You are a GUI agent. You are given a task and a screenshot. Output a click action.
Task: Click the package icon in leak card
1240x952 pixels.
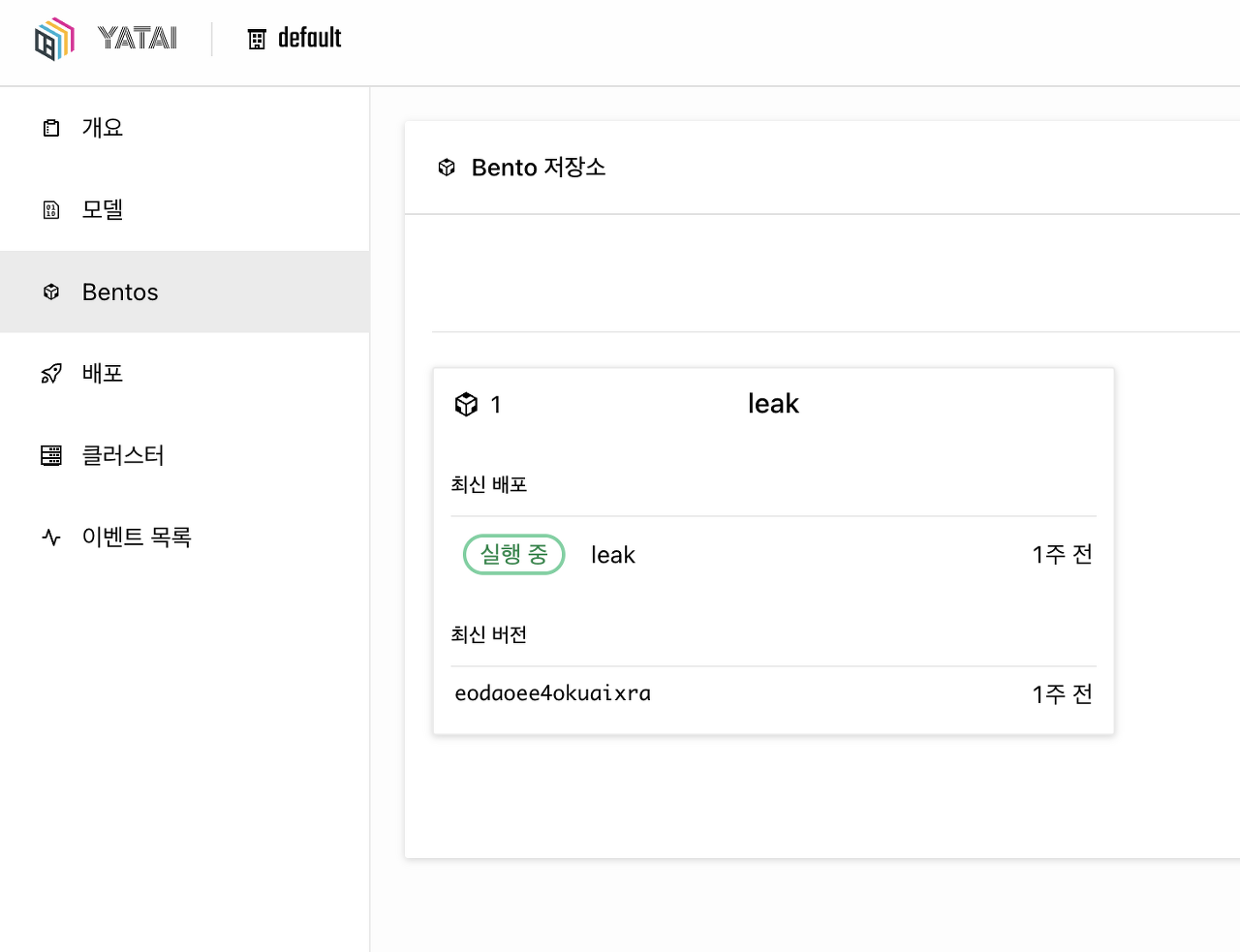click(466, 404)
